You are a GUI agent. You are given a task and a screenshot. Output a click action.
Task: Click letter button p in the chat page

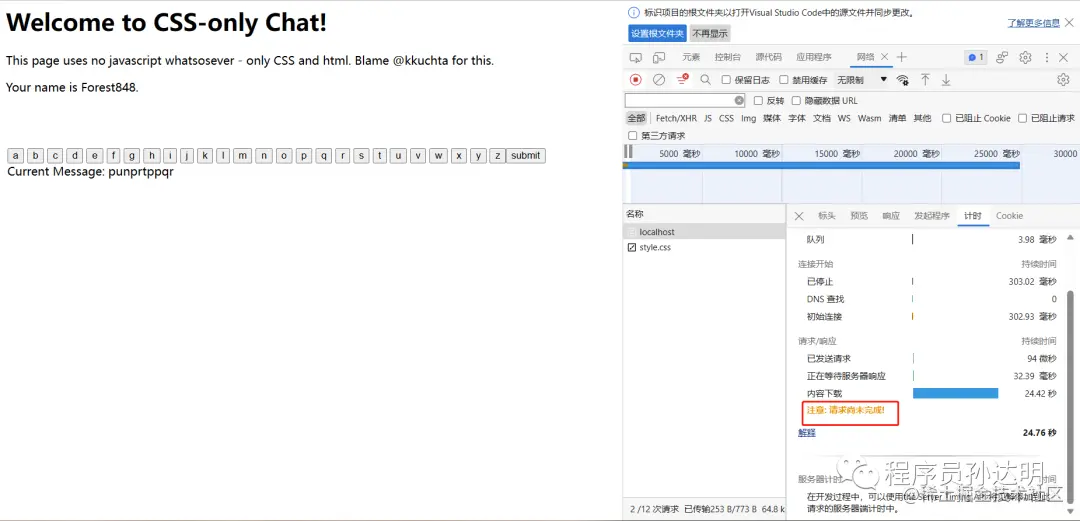pyautogui.click(x=304, y=156)
